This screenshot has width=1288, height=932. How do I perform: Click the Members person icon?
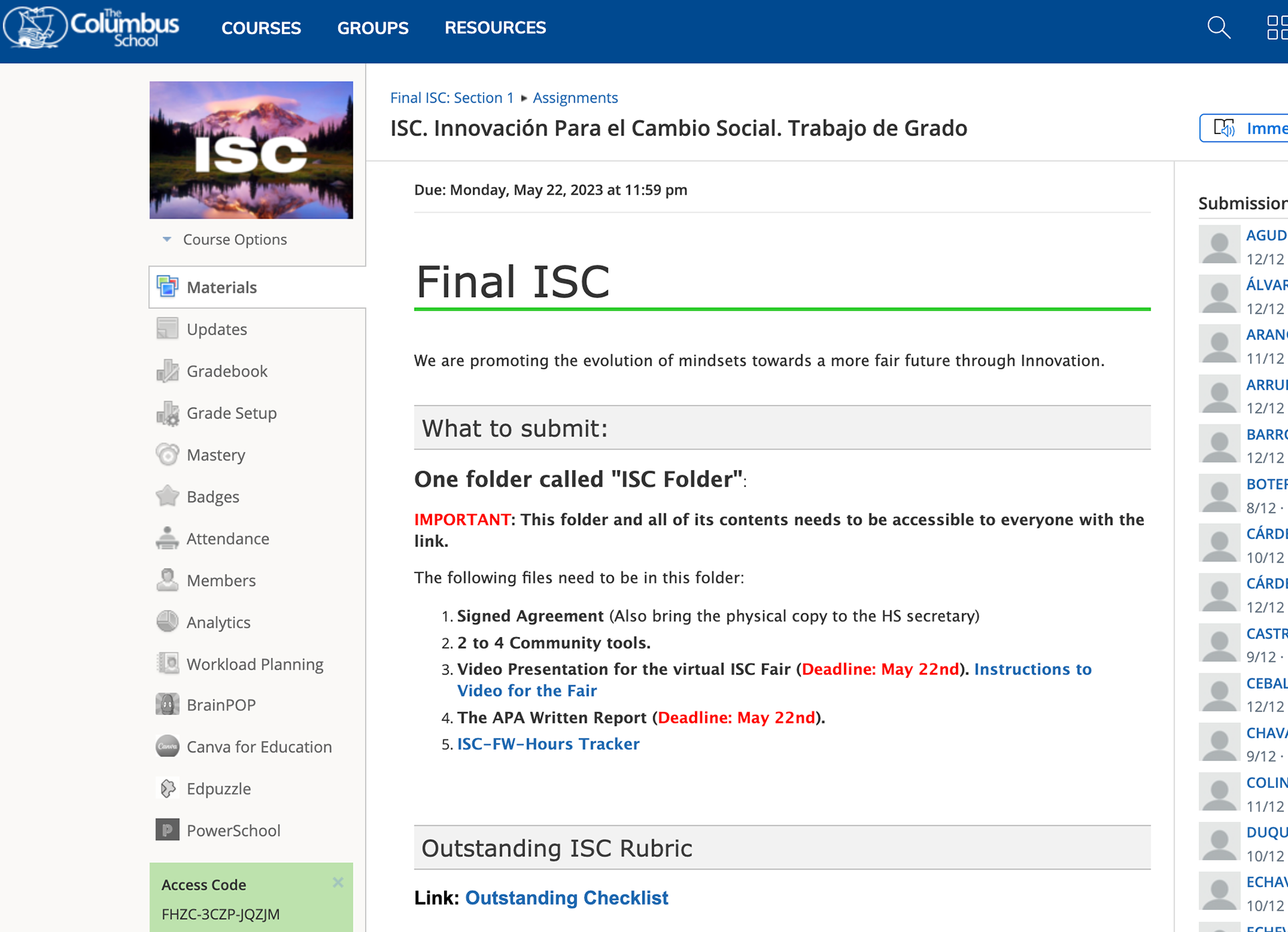167,580
